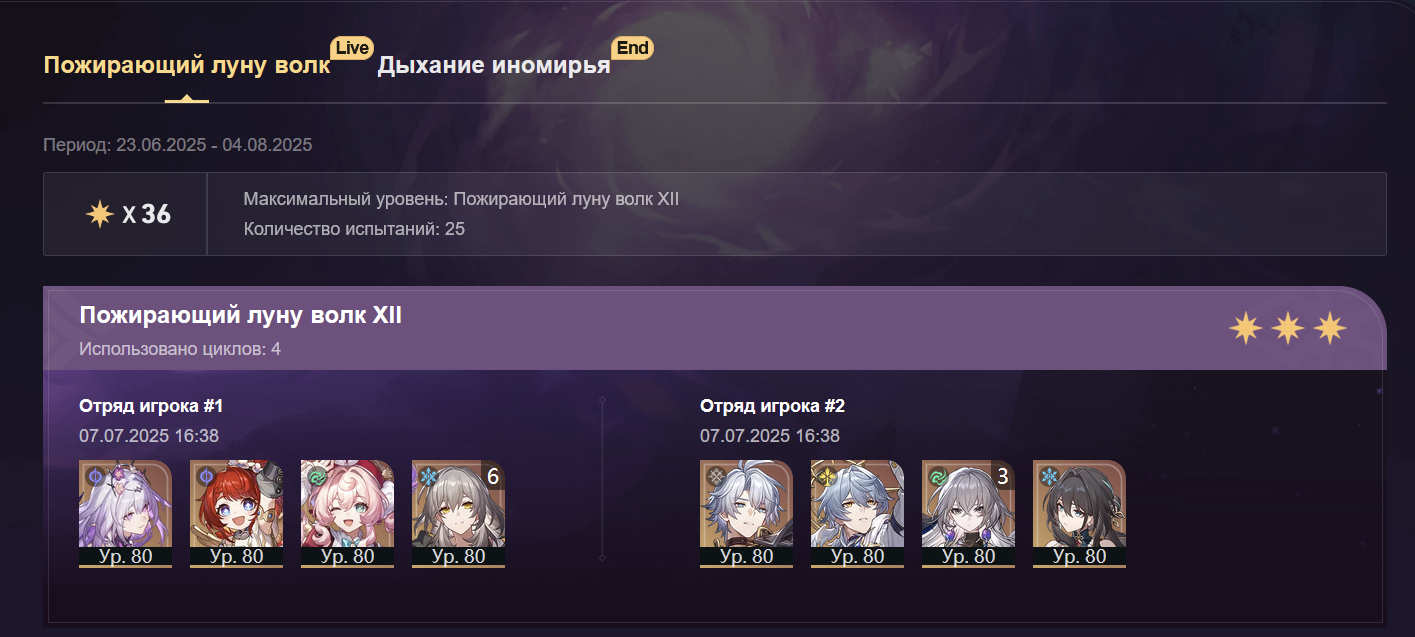Click the Live badge
1415x637 pixels.
[352, 48]
